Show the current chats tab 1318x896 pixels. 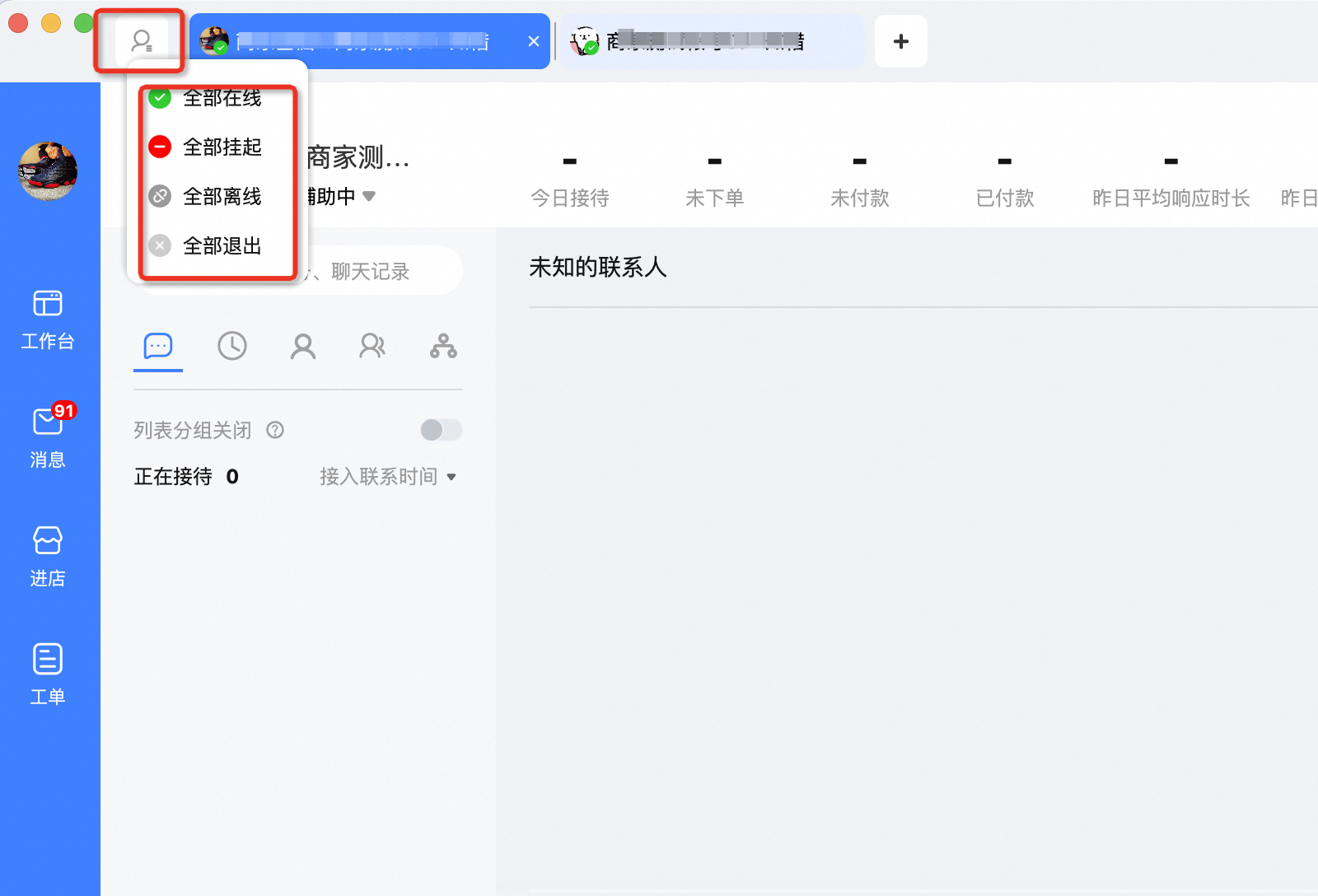pyautogui.click(x=158, y=346)
